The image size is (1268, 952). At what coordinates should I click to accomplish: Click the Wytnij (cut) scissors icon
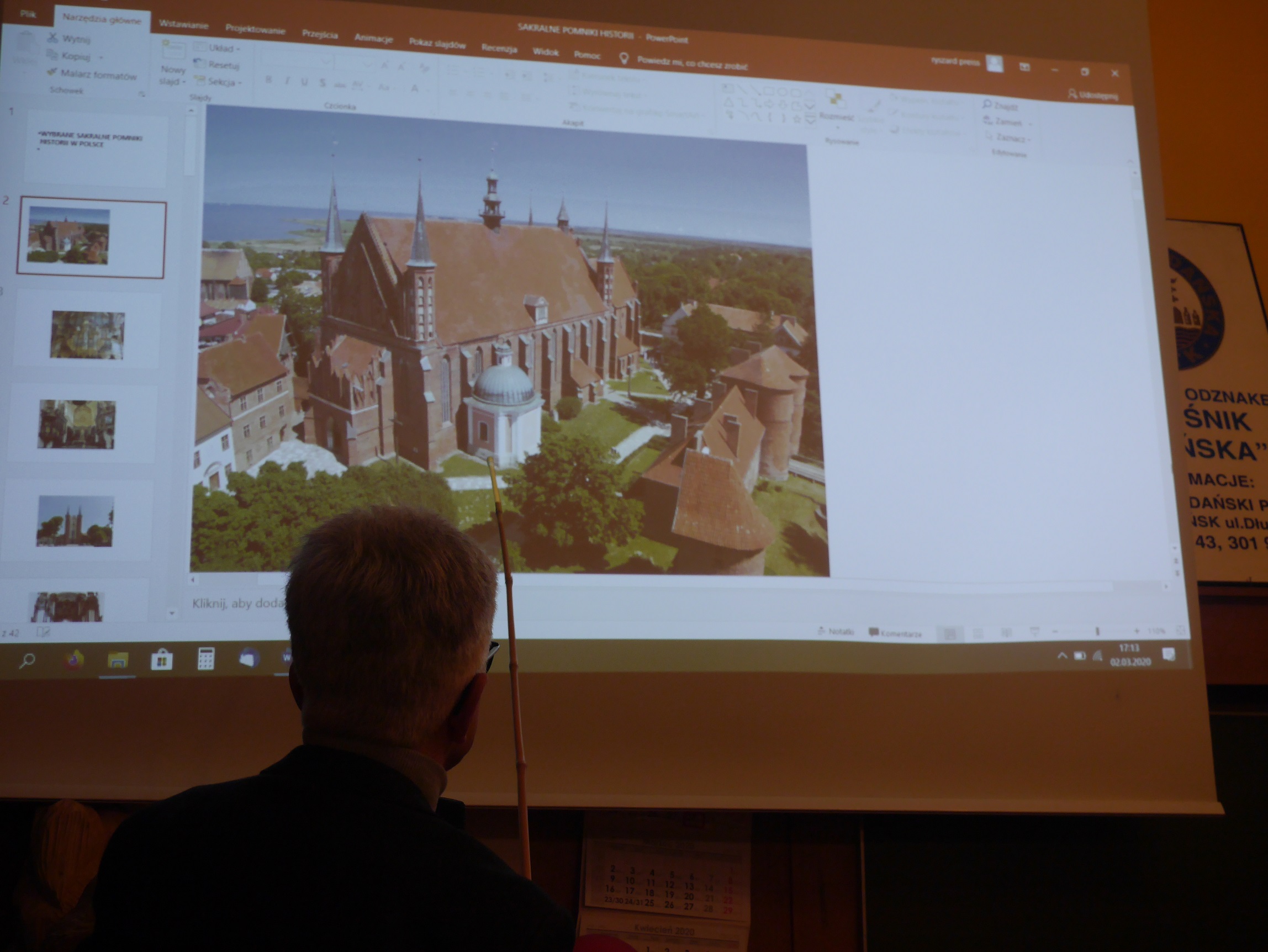(x=54, y=37)
